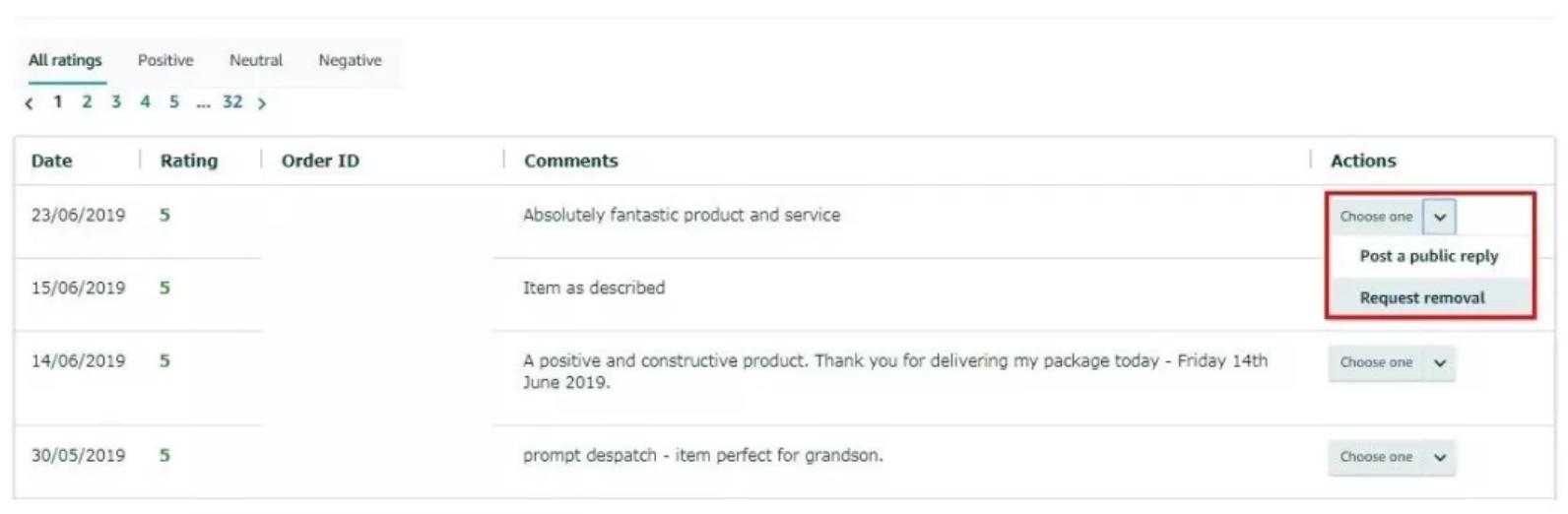Click the Date column header
Screen dimensions: 1568x514
coord(51,161)
